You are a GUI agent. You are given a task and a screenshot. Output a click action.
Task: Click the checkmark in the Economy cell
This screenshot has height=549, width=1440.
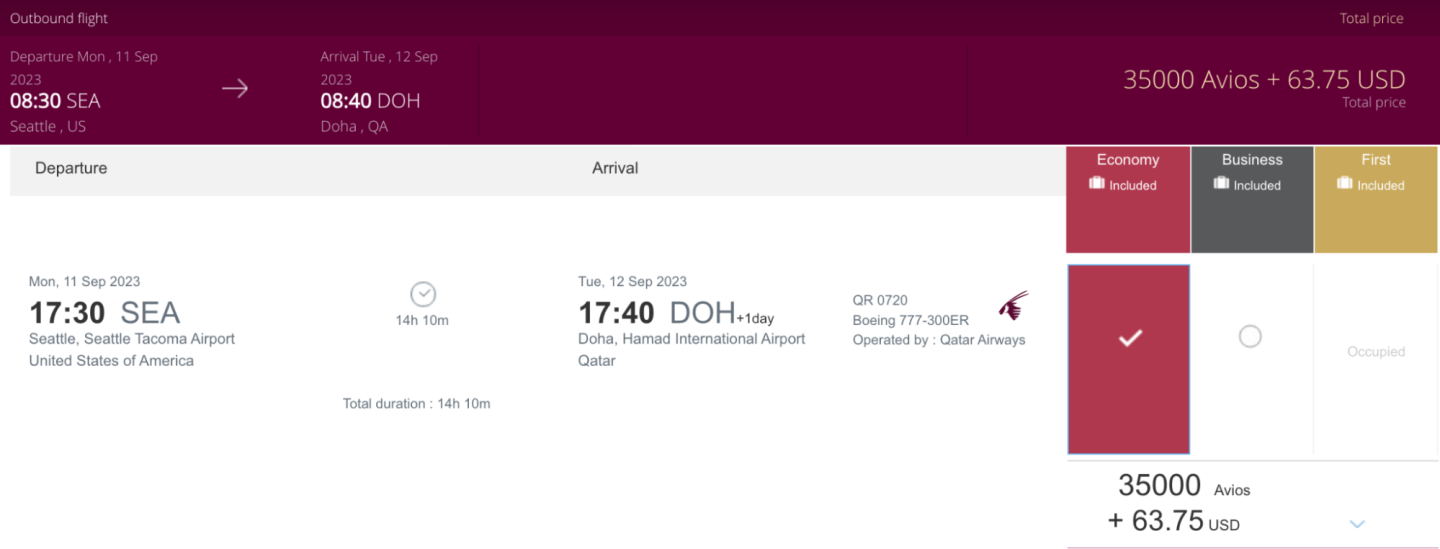pyautogui.click(x=1129, y=339)
